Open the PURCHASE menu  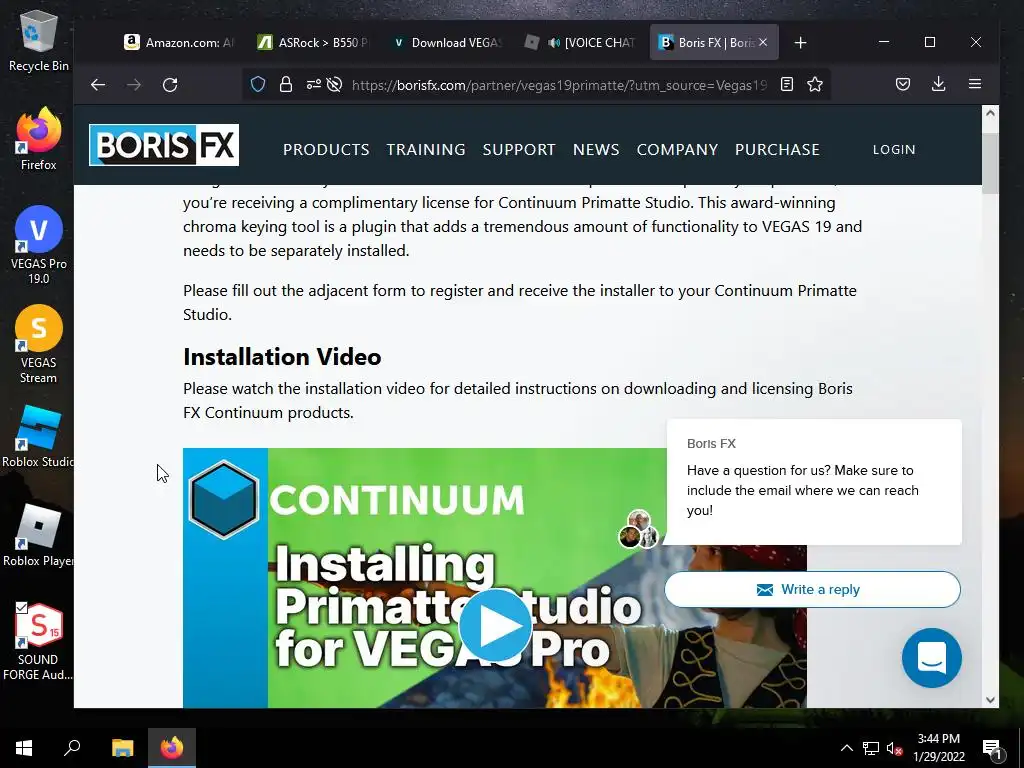click(x=777, y=150)
